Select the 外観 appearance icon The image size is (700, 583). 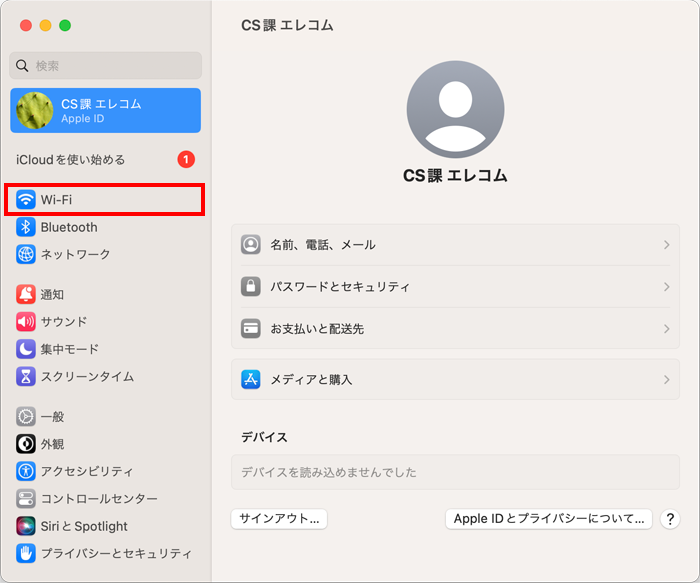(x=26, y=444)
